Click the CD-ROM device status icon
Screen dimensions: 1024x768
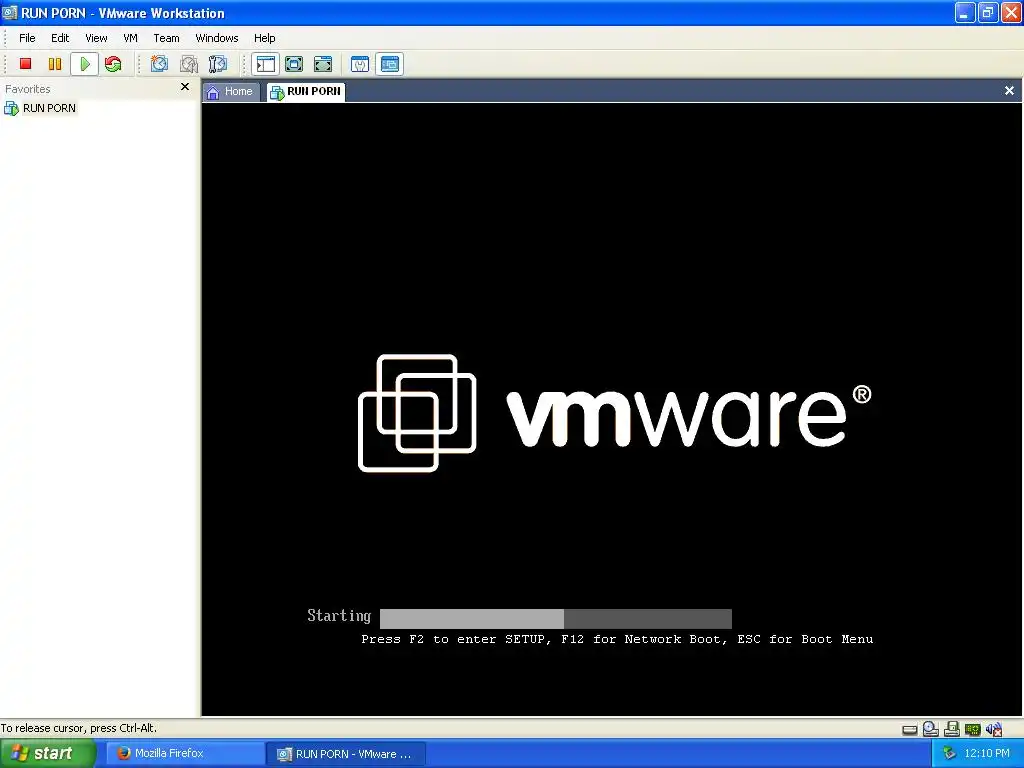coord(931,729)
